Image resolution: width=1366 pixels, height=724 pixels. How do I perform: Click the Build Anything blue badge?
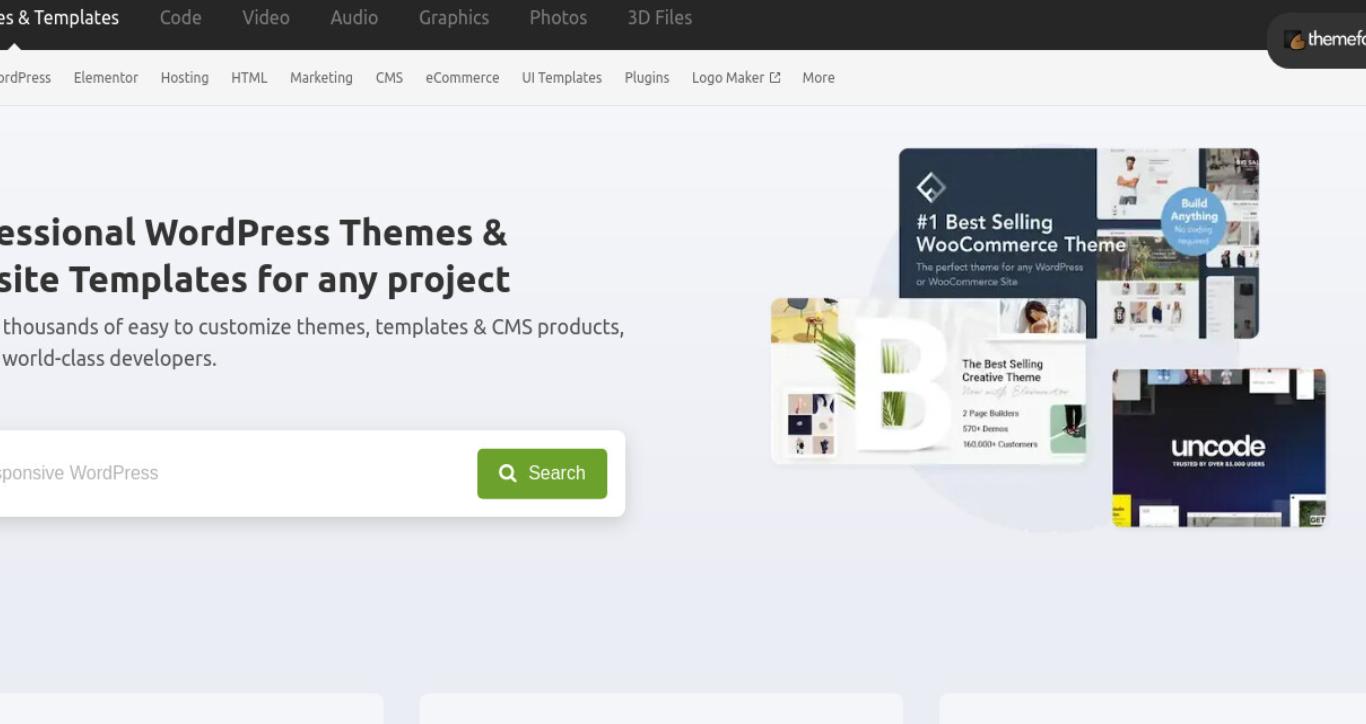(1194, 220)
